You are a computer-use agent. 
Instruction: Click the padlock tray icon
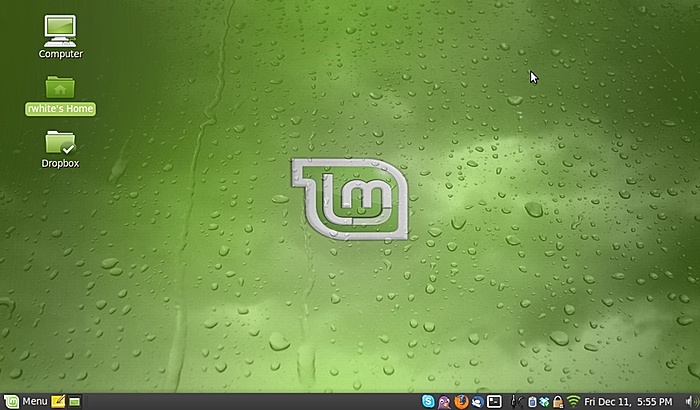click(558, 402)
